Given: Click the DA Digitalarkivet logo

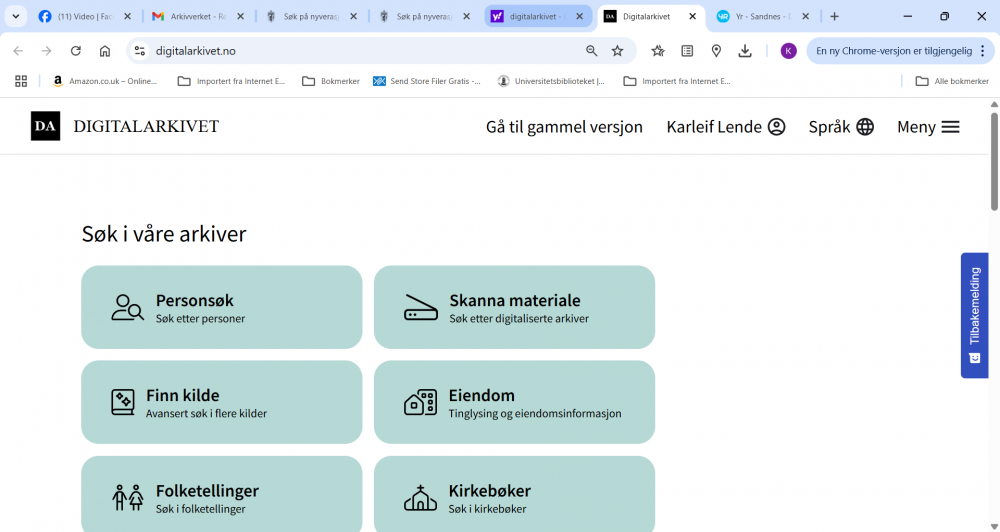Looking at the screenshot, I should coord(45,126).
